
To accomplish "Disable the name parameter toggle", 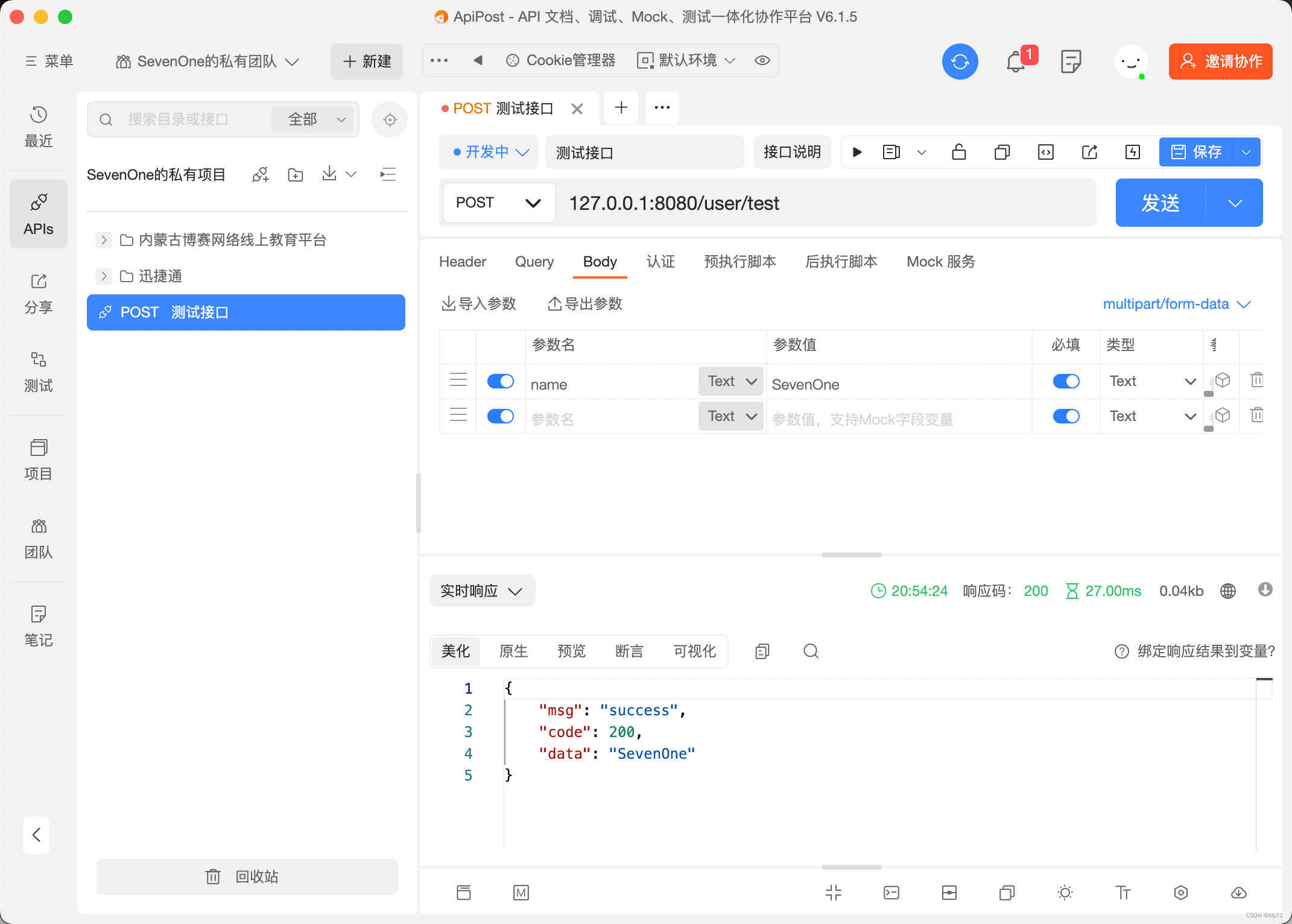I will coord(500,381).
